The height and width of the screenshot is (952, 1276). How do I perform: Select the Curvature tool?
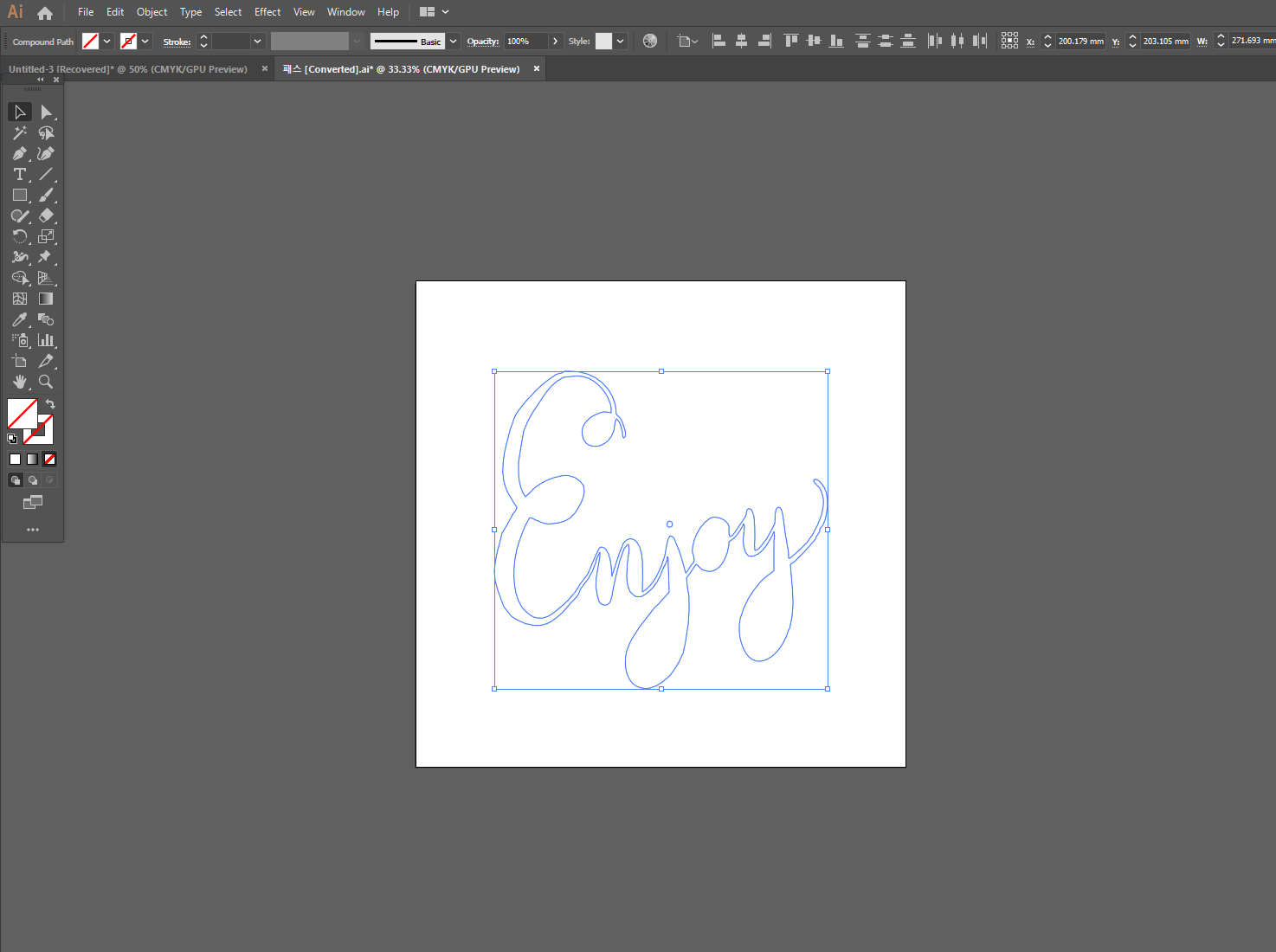click(46, 153)
